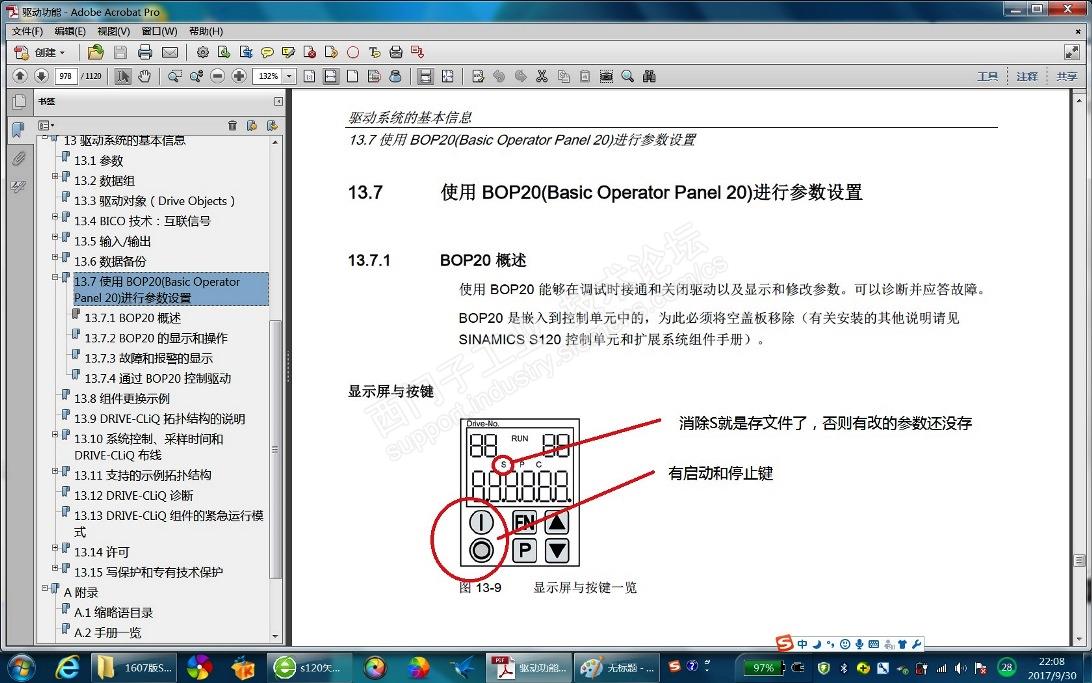Open Internet Explorer from the taskbar

click(x=68, y=668)
